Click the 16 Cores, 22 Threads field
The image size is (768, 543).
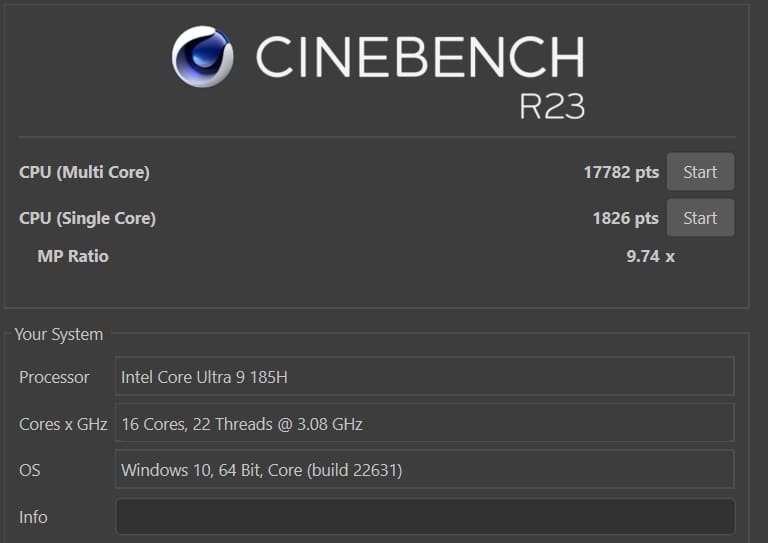[x=424, y=424]
